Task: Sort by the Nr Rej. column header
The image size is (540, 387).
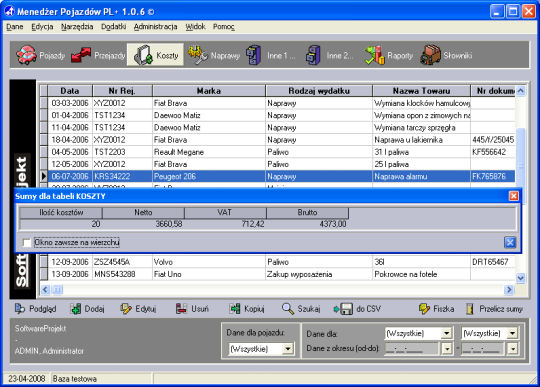Action: (122, 91)
